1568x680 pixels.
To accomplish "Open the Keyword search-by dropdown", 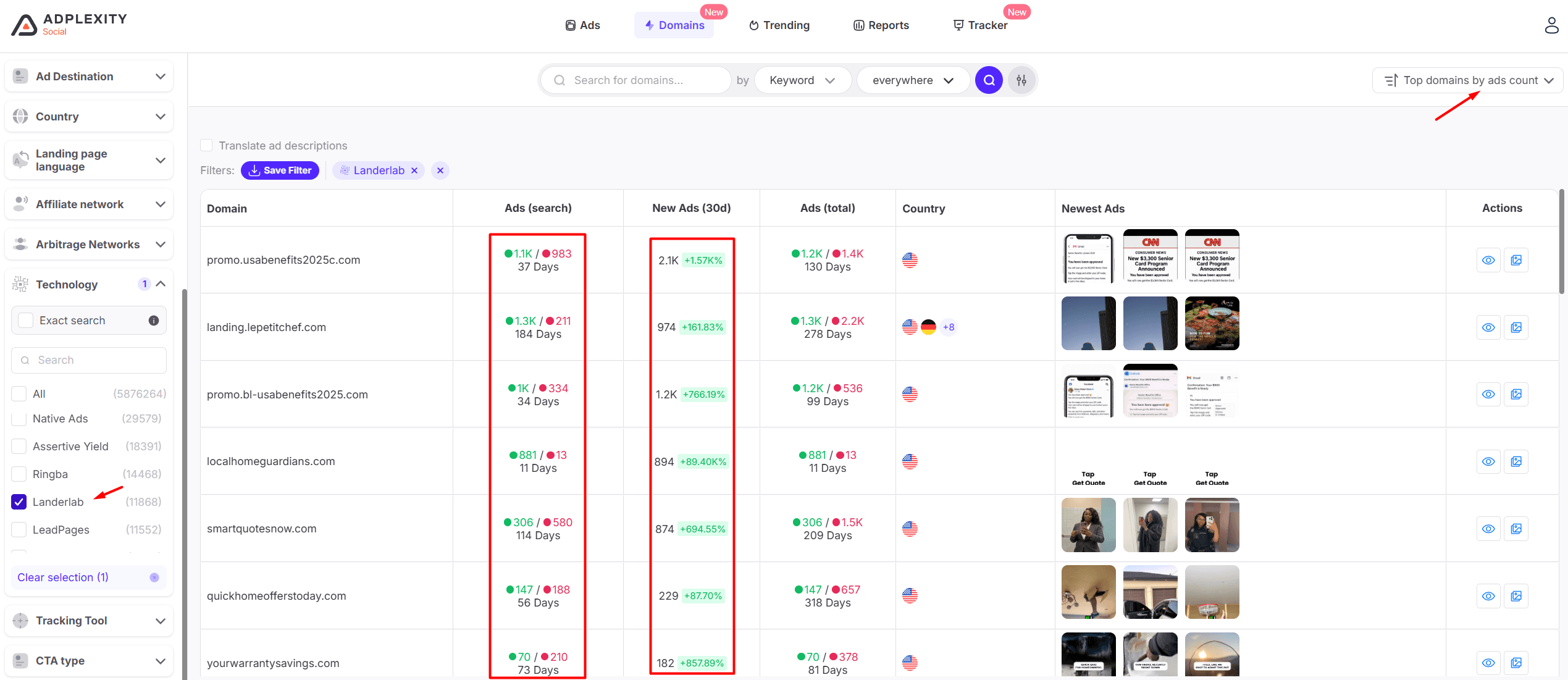I will pos(802,80).
